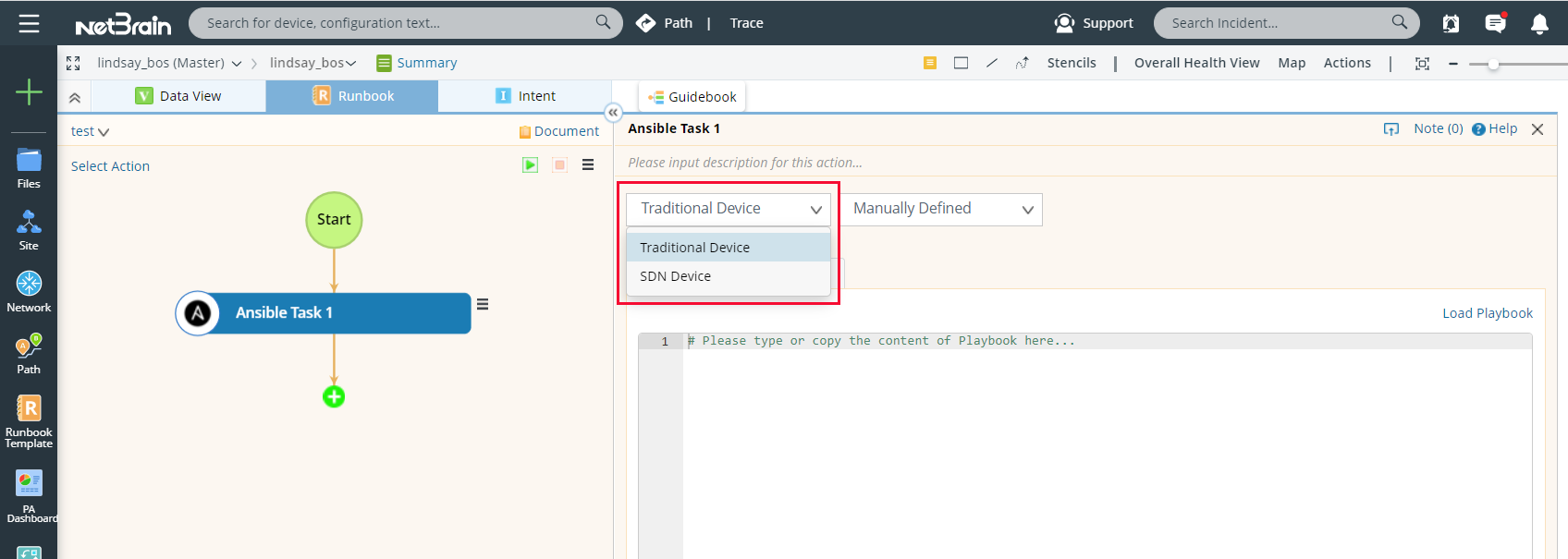Click the incident search magnifier icon
The image size is (1568, 559).
tap(1400, 22)
